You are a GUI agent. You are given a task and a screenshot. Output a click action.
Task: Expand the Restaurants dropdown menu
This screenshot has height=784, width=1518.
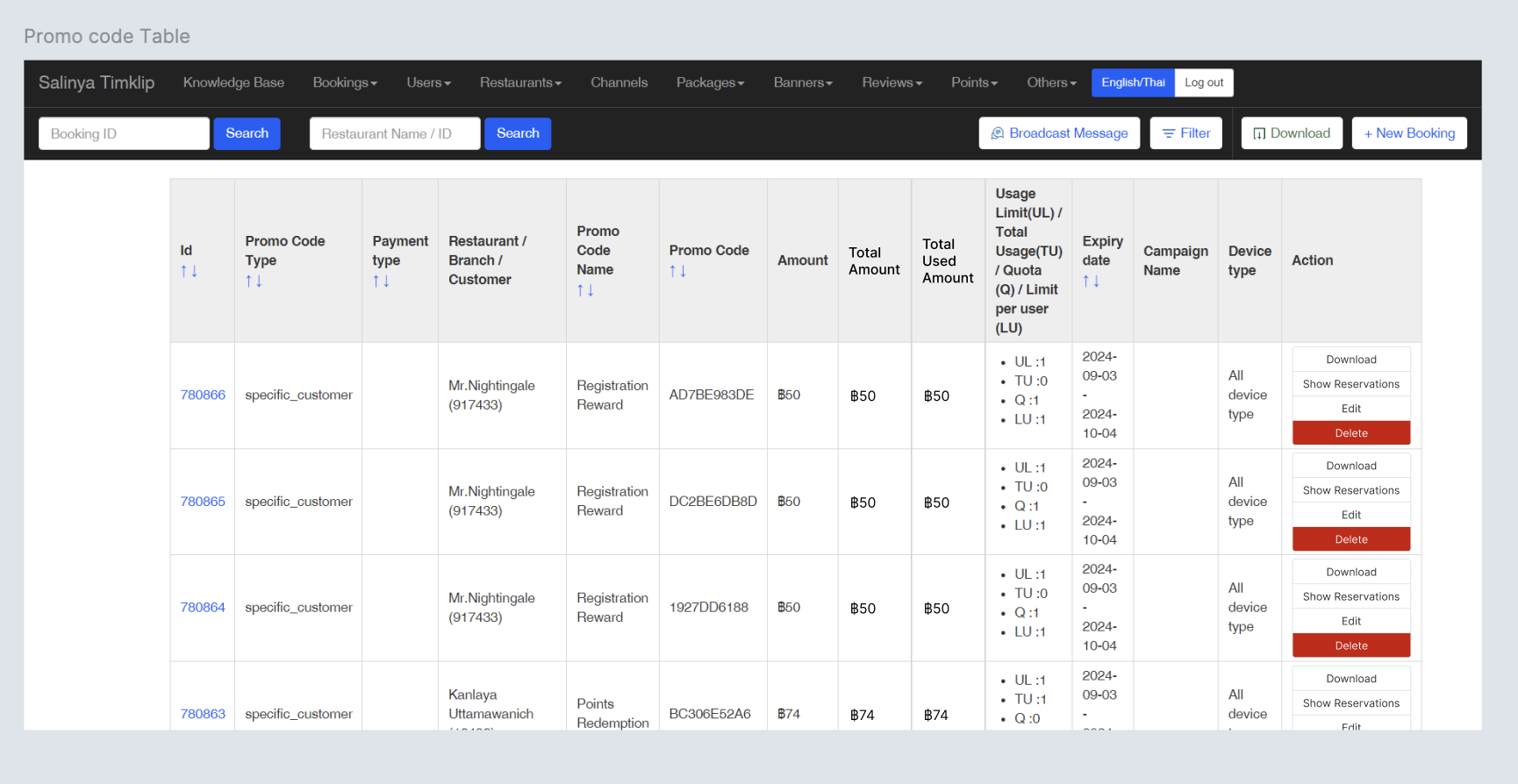pyautogui.click(x=520, y=82)
